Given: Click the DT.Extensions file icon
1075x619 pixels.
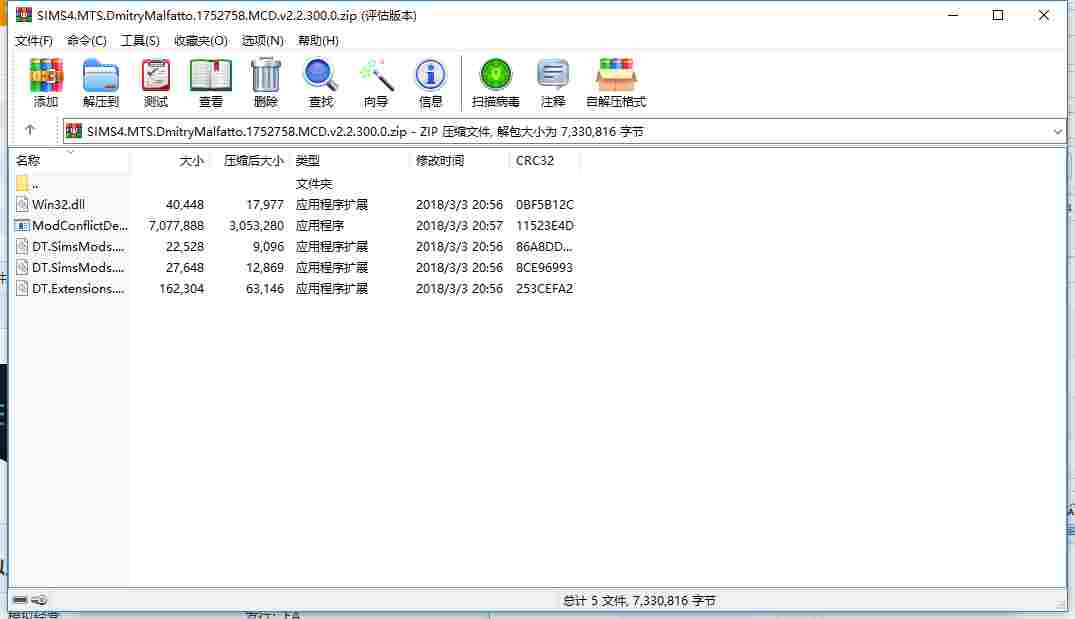Looking at the screenshot, I should point(22,289).
